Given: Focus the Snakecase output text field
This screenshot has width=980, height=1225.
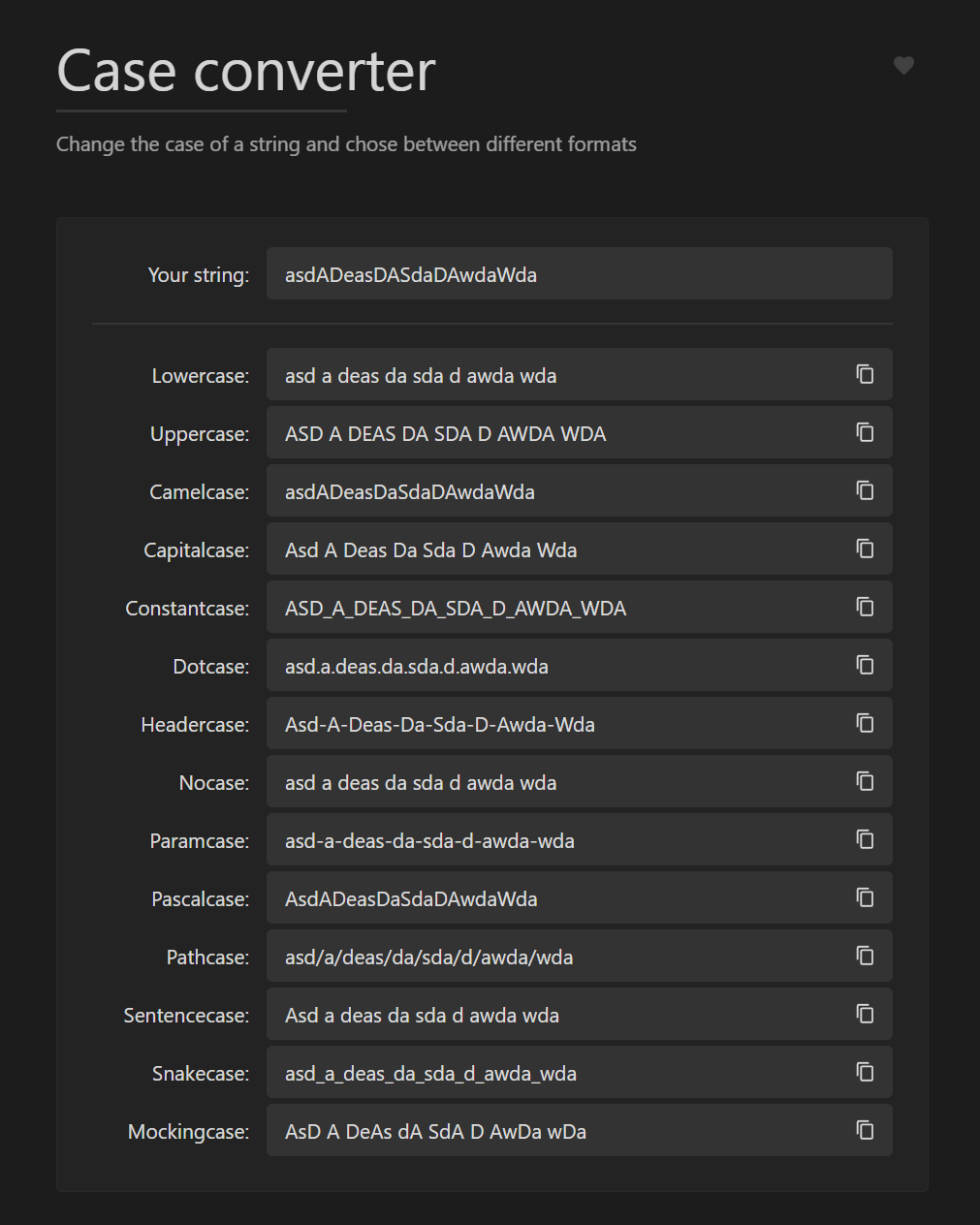Looking at the screenshot, I should pyautogui.click(x=553, y=1073).
